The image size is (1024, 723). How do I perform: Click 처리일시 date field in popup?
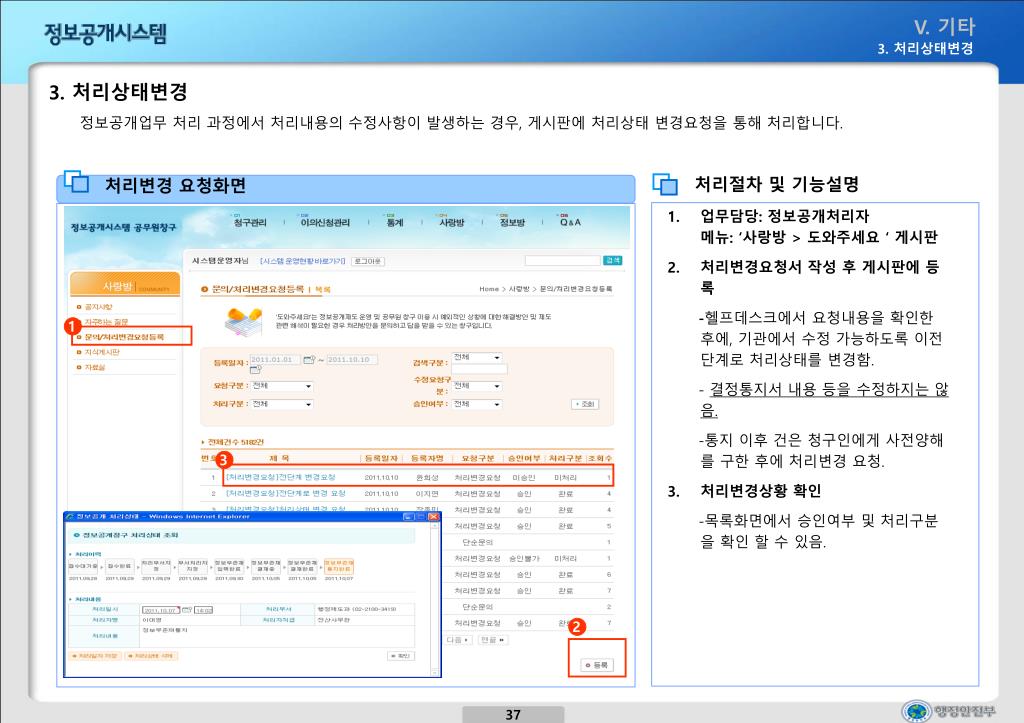(x=161, y=610)
